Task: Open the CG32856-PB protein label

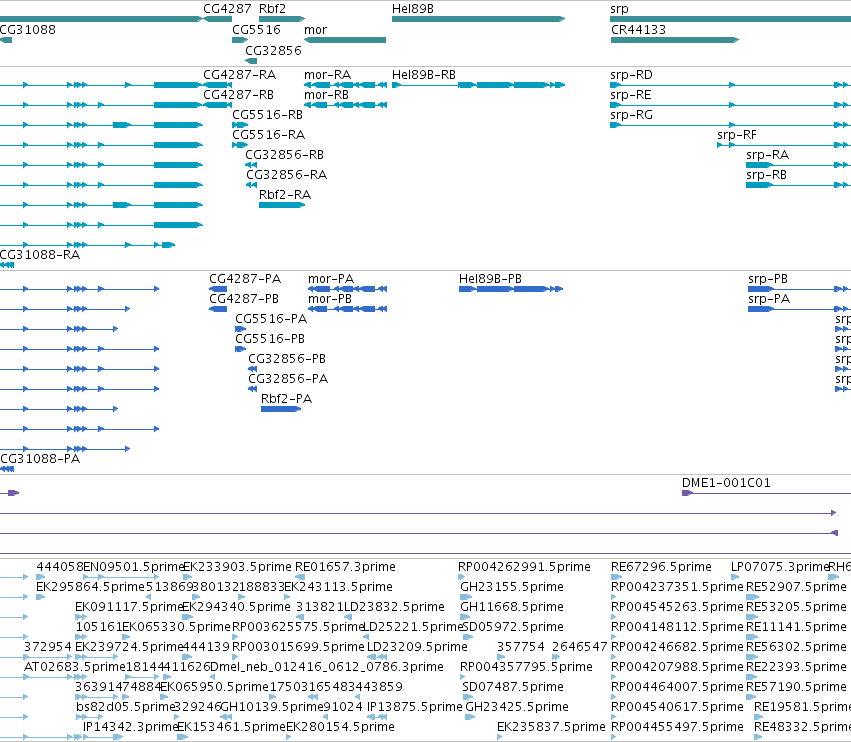Action: click(287, 359)
